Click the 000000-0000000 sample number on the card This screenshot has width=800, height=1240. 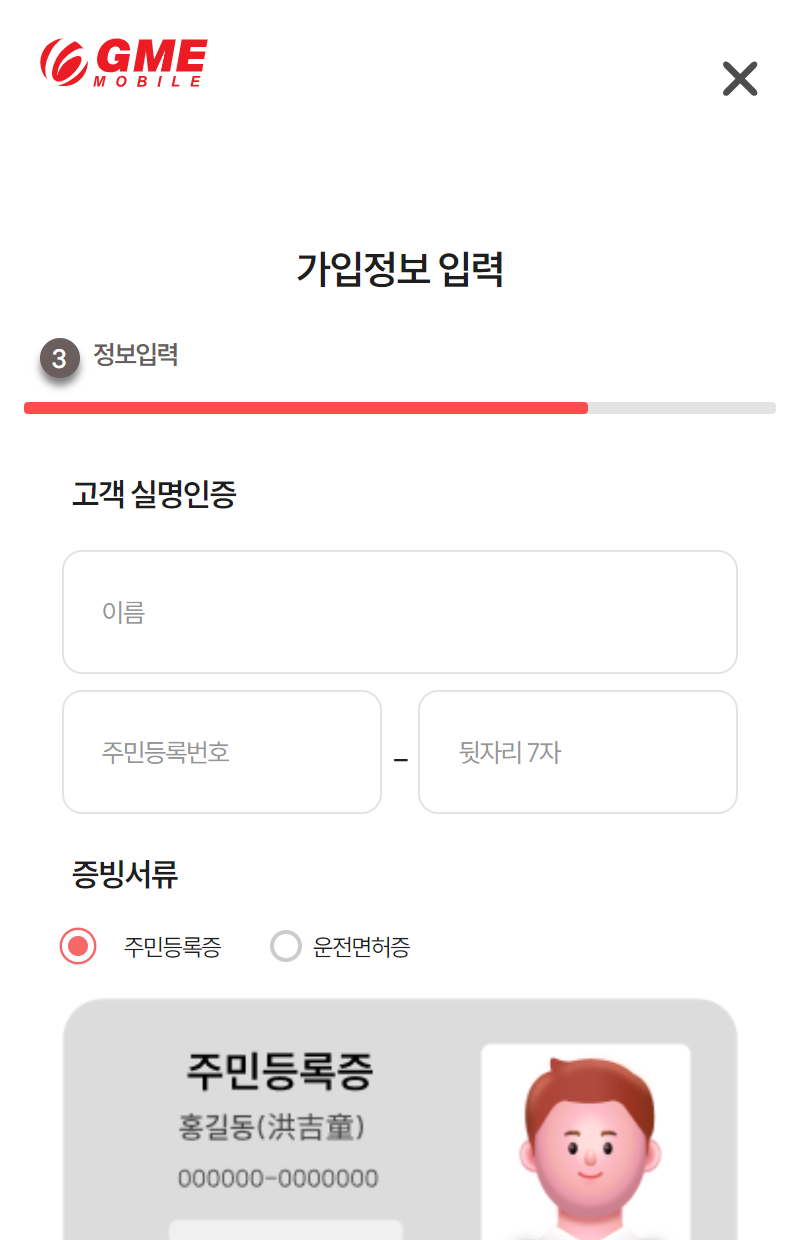pos(278,1178)
